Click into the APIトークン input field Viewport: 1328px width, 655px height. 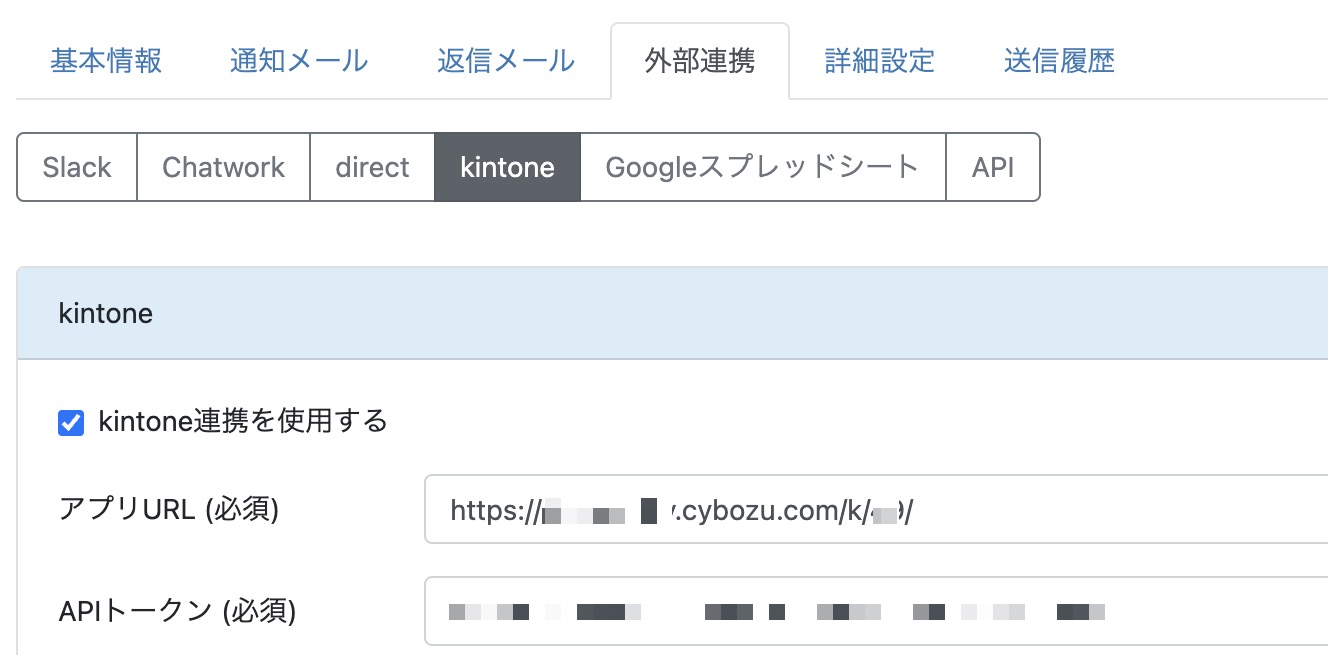(x=1200, y=611)
